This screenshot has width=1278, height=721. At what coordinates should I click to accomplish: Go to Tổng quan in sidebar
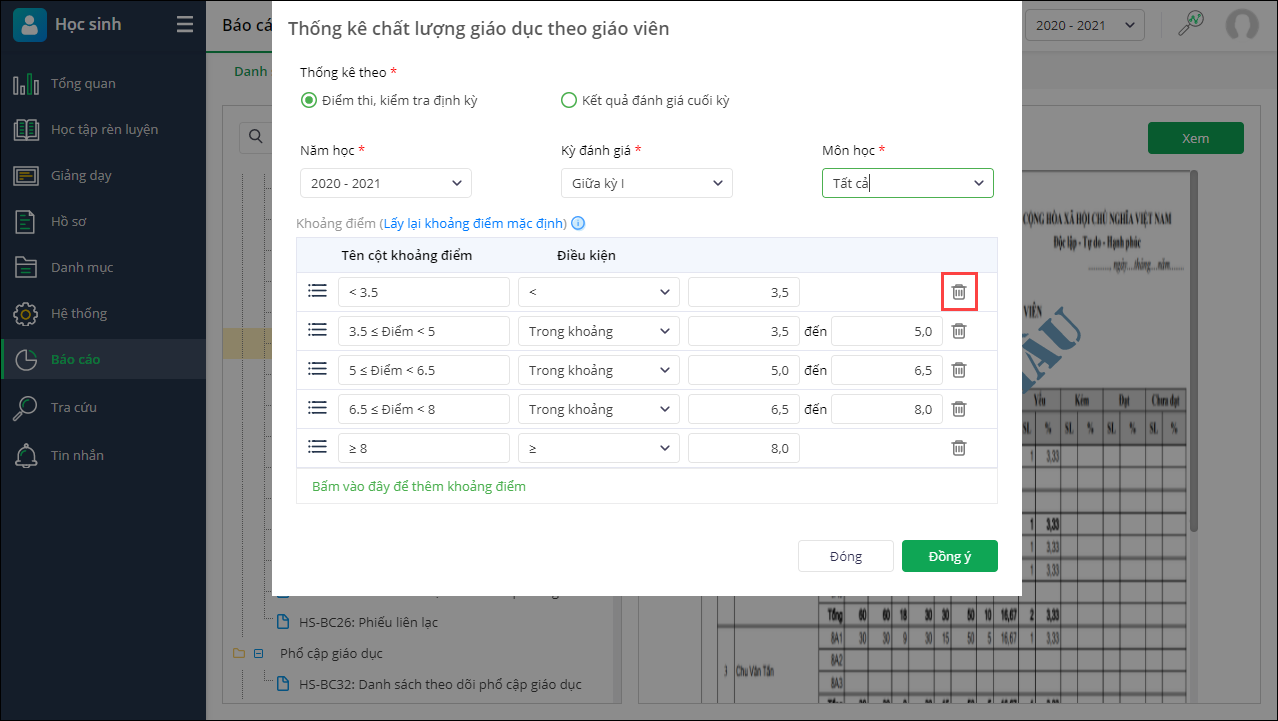click(x=83, y=83)
